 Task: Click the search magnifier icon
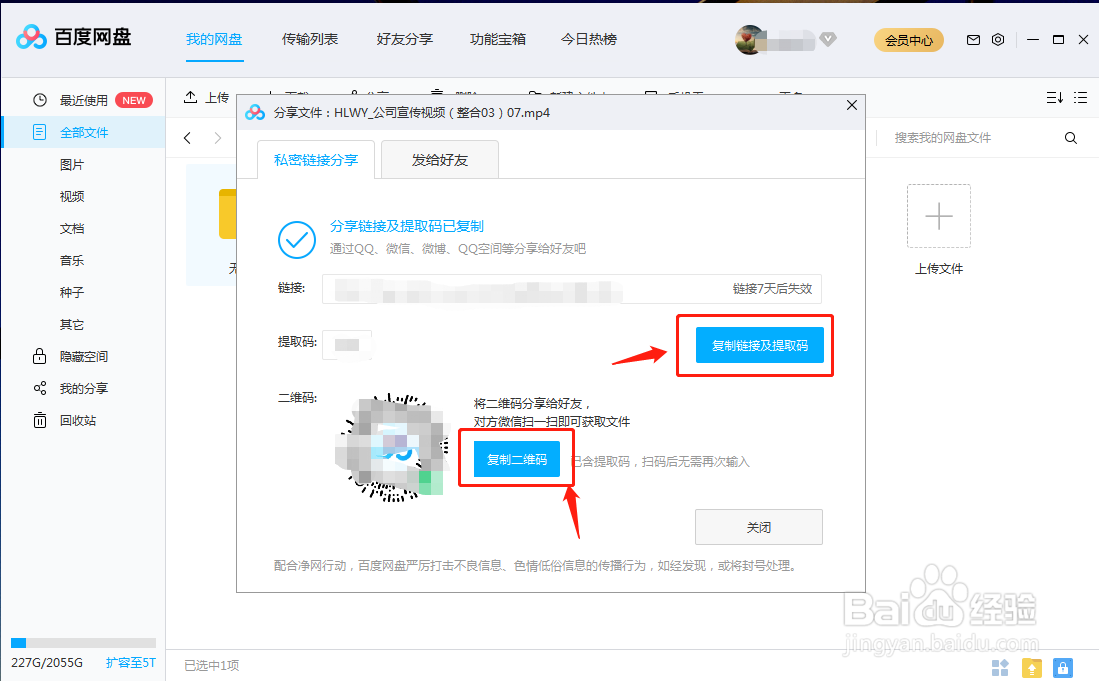tap(1070, 138)
